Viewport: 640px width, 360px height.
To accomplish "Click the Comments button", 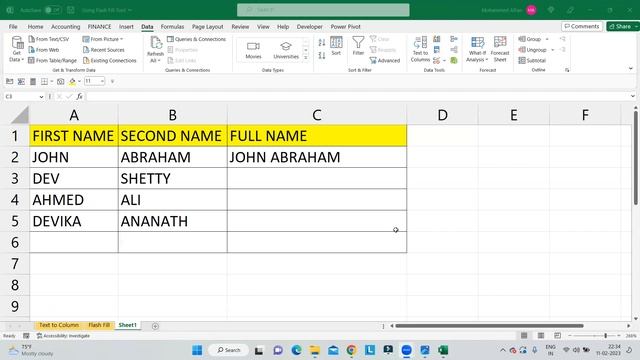I will [582, 26].
